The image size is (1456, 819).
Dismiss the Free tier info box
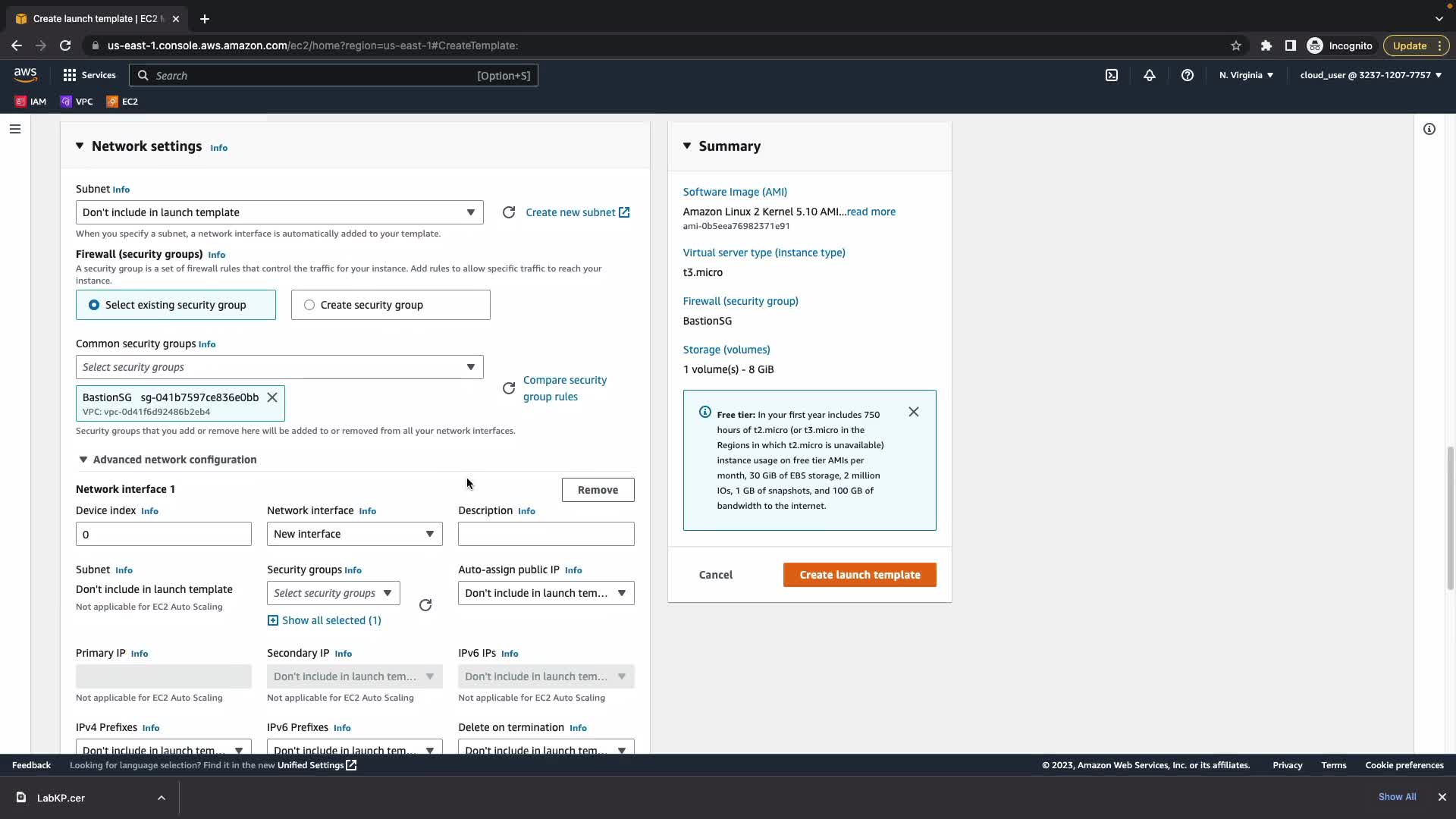[x=913, y=412]
